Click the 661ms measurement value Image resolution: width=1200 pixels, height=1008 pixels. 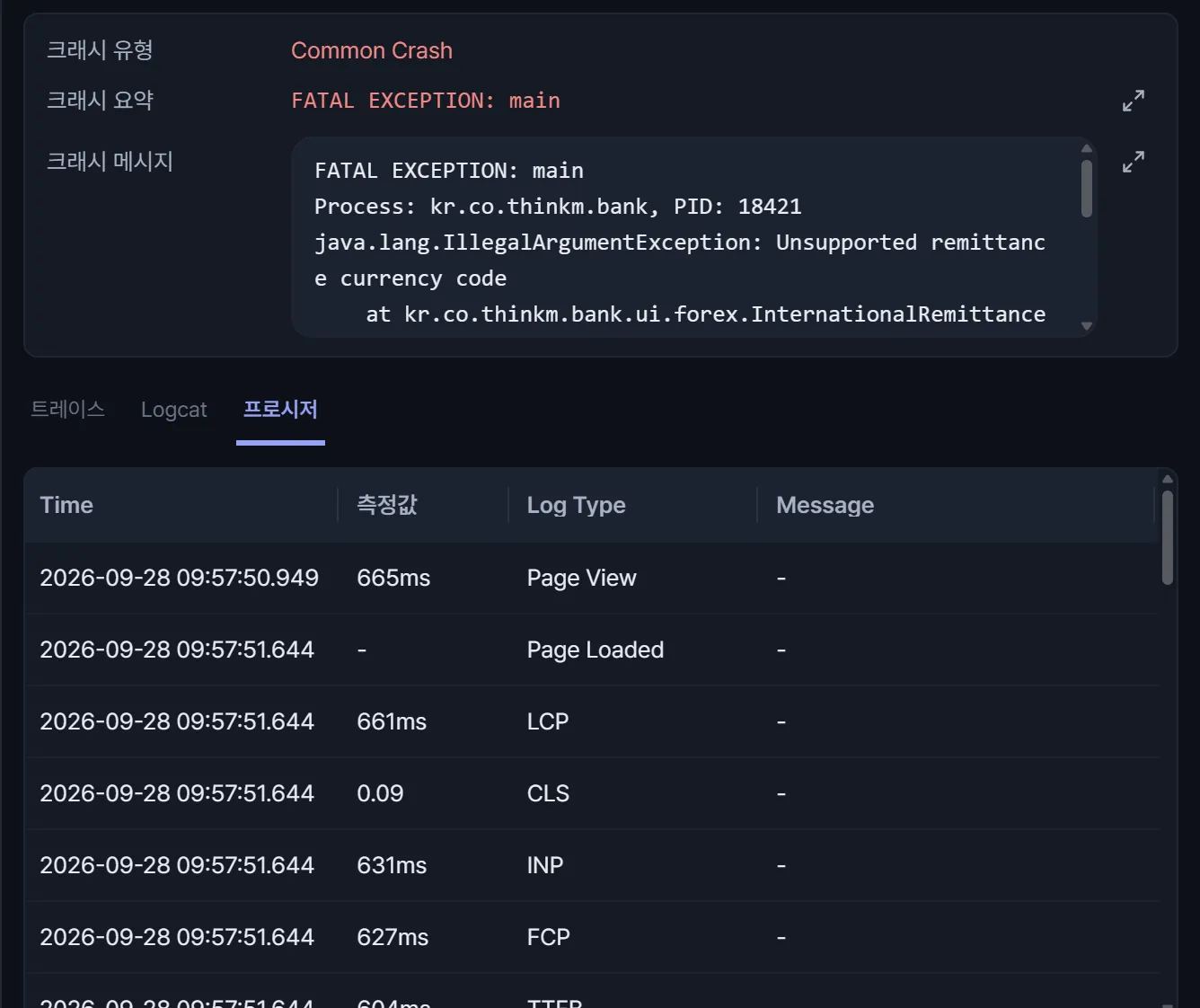392,721
